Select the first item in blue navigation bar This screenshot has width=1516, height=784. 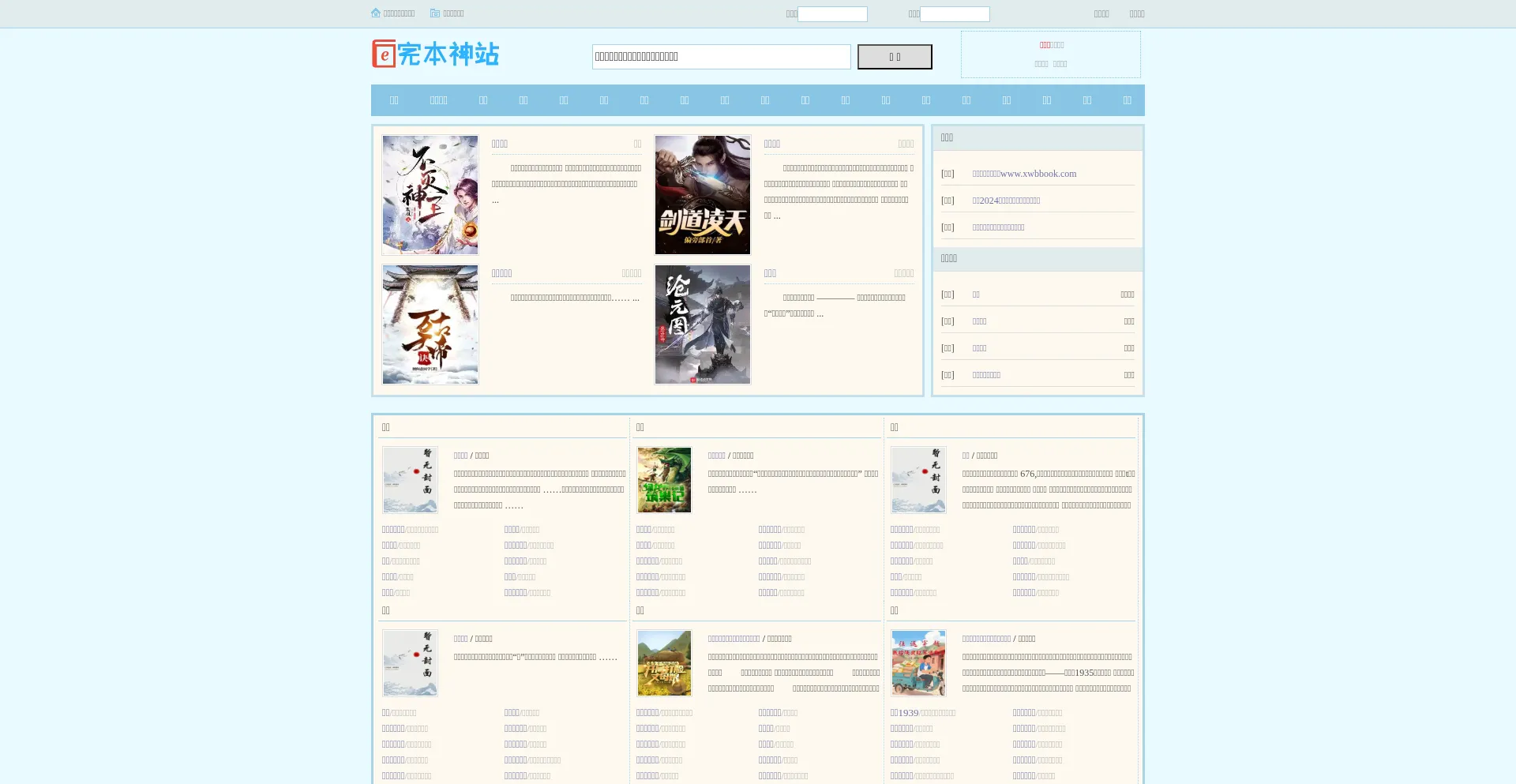tap(394, 100)
